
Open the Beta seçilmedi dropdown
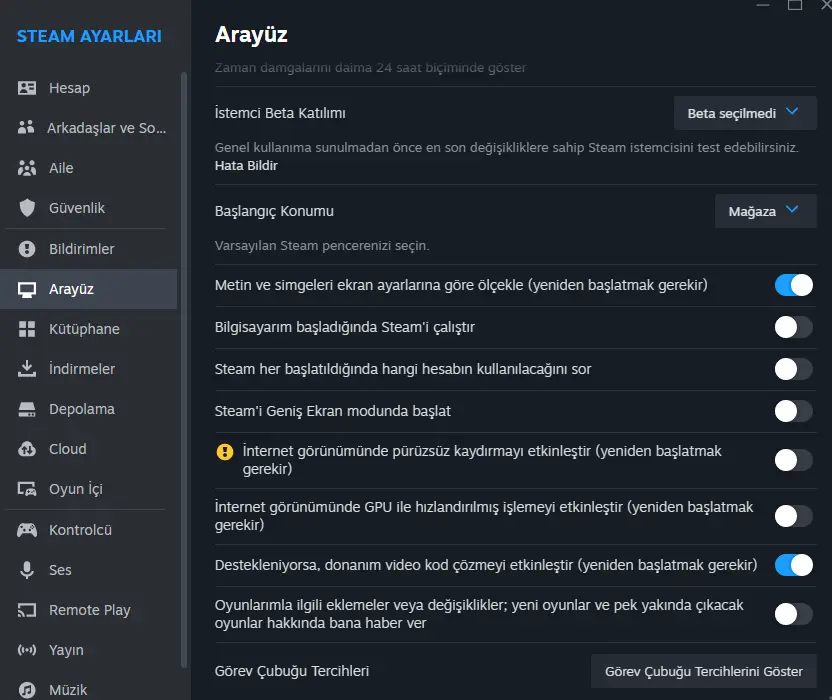tap(745, 113)
